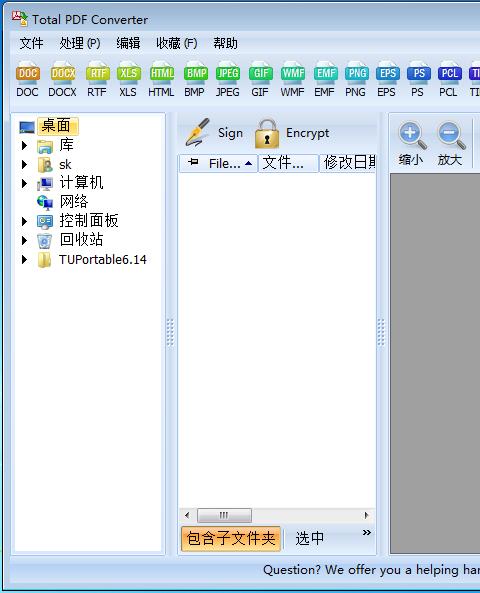Click the 选中 button
The image size is (480, 593).
(x=310, y=539)
